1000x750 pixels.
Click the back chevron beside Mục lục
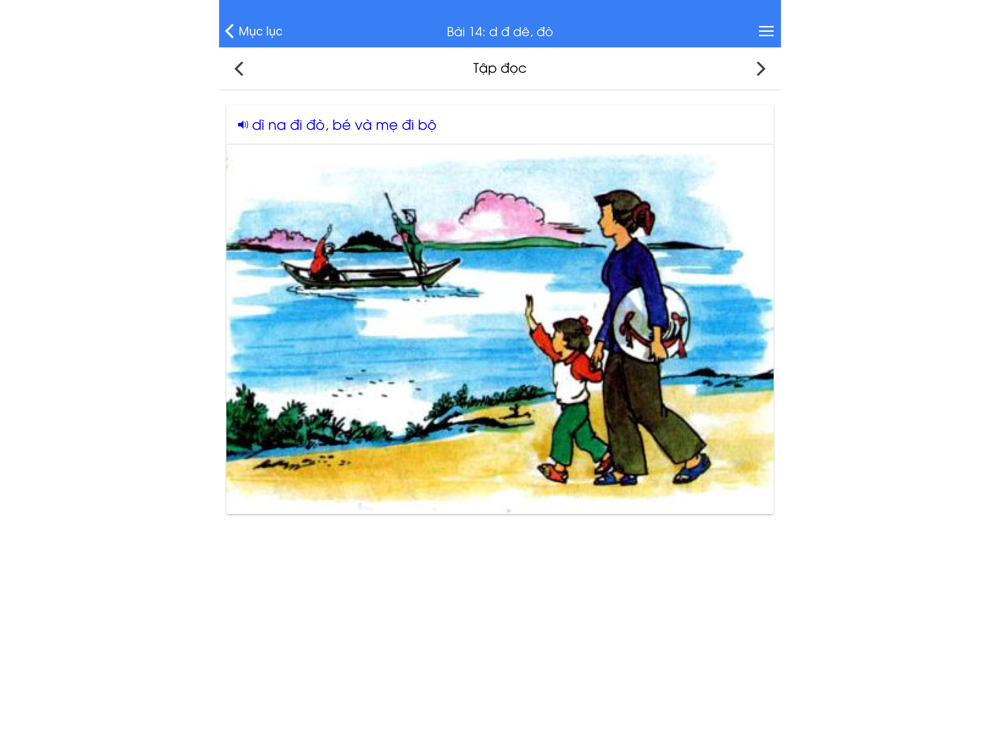[x=230, y=31]
